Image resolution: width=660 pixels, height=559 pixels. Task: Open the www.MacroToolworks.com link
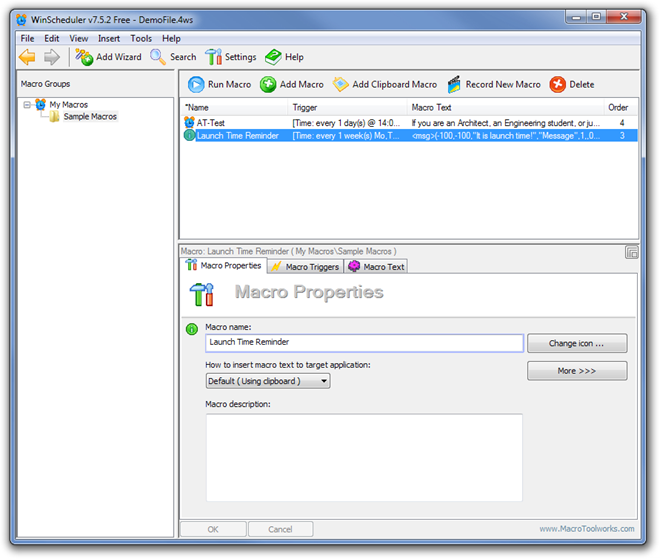[587, 529]
